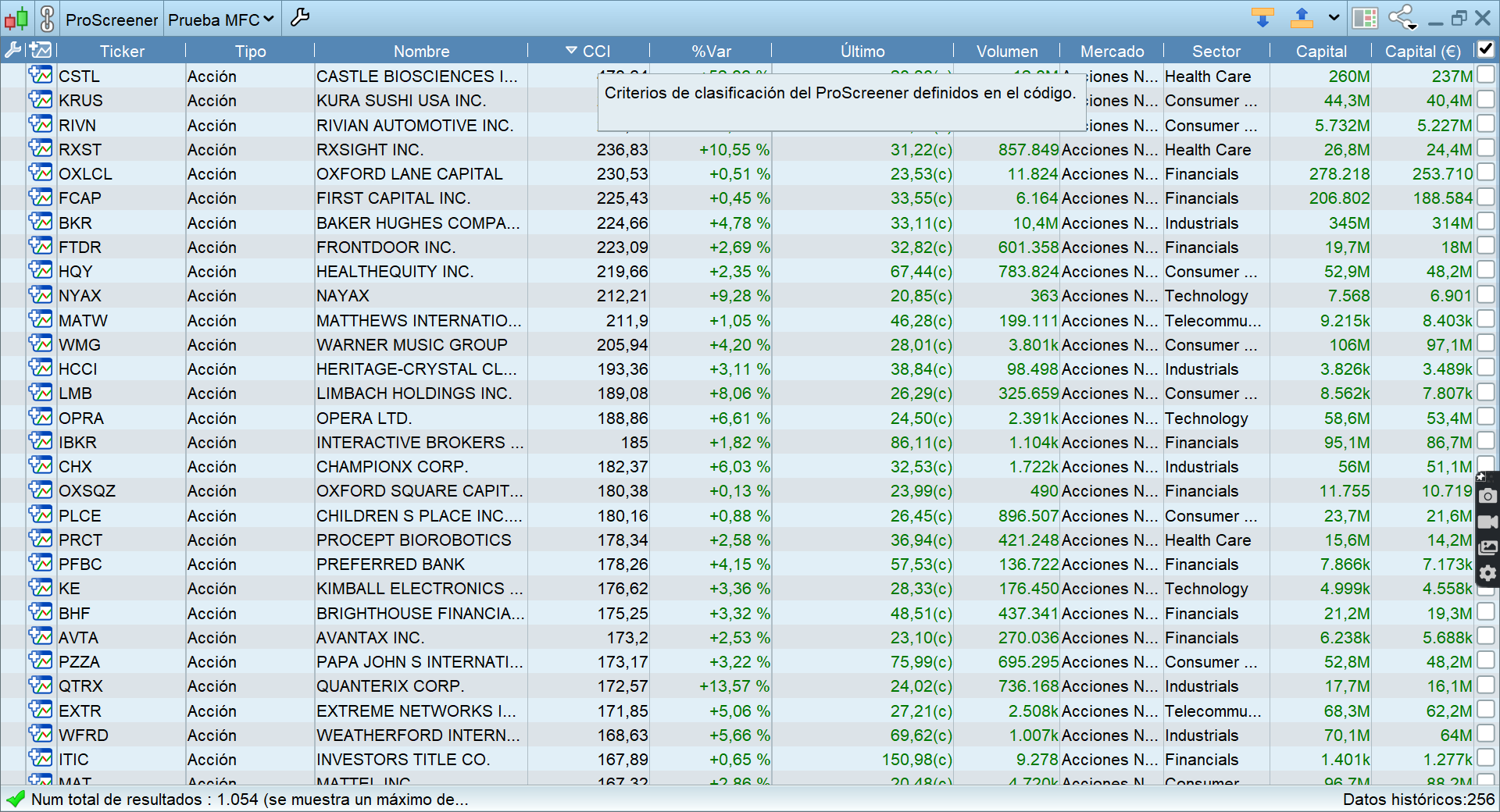Click the name BAKER HUGHES COMPA...
The width and height of the screenshot is (1500, 812).
418,223
